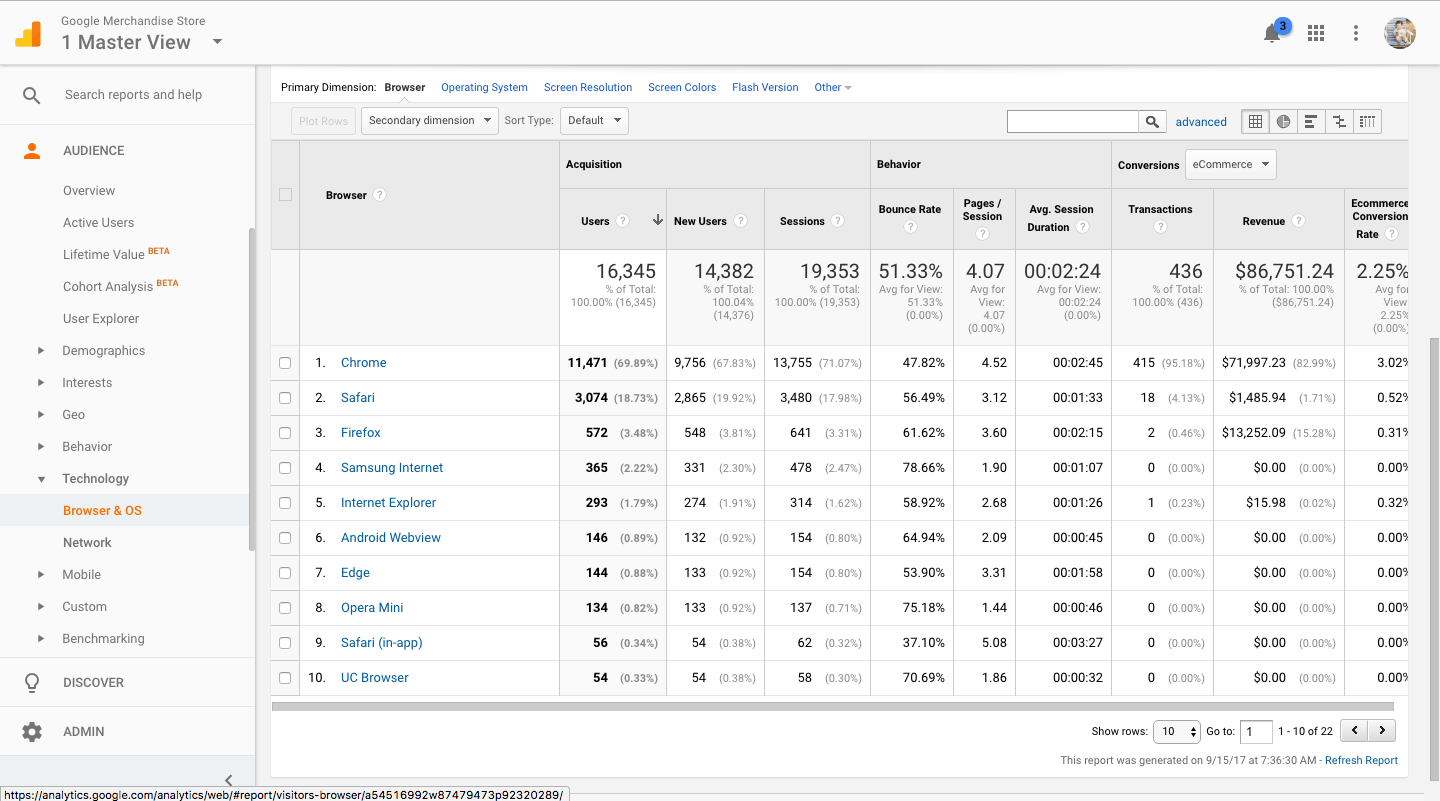The width and height of the screenshot is (1440, 801).
Task: Show help for Revenue metric
Action: click(1298, 221)
